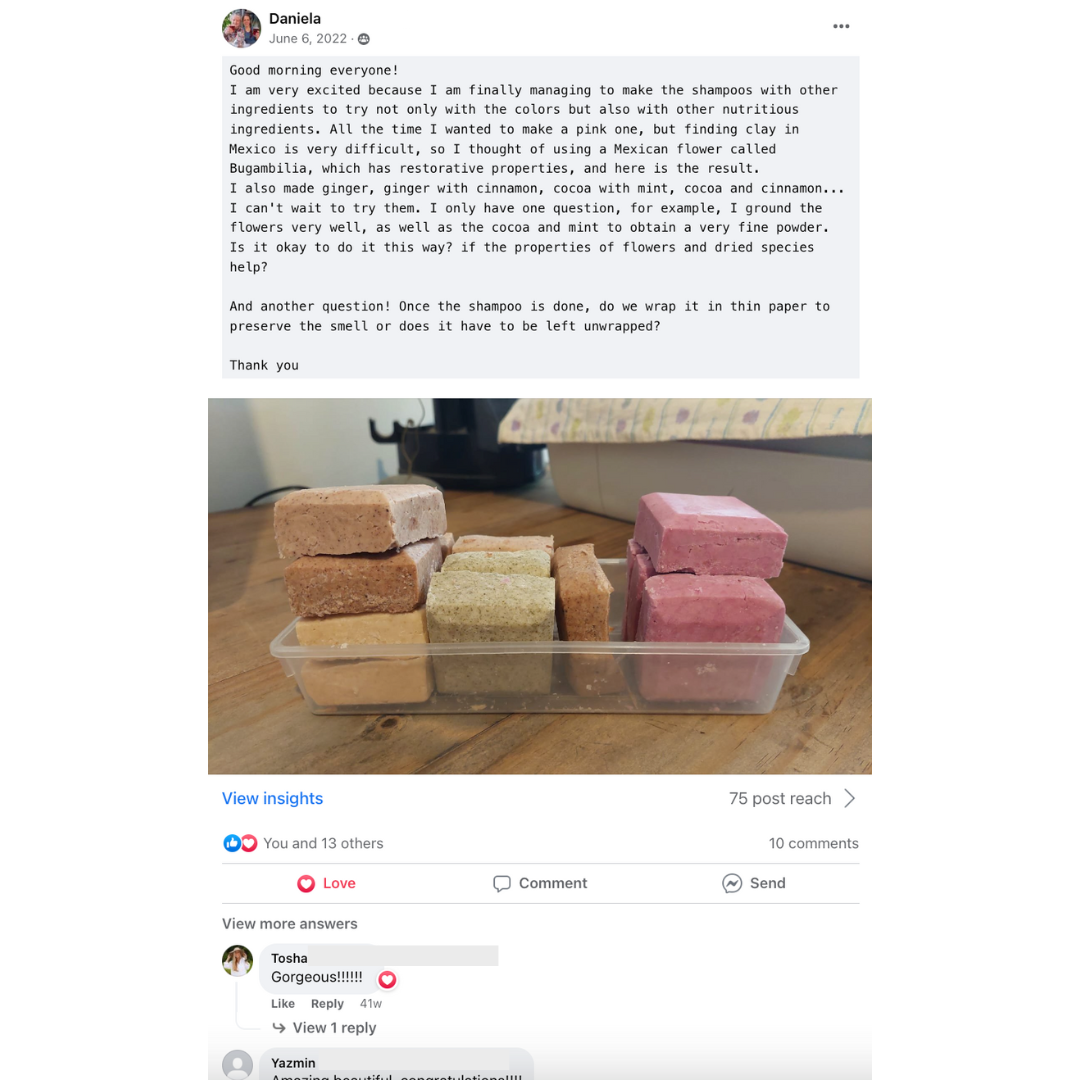Click the heart reaction on Tosha's comment
Image resolution: width=1080 pixels, height=1080 pixels.
[388, 979]
